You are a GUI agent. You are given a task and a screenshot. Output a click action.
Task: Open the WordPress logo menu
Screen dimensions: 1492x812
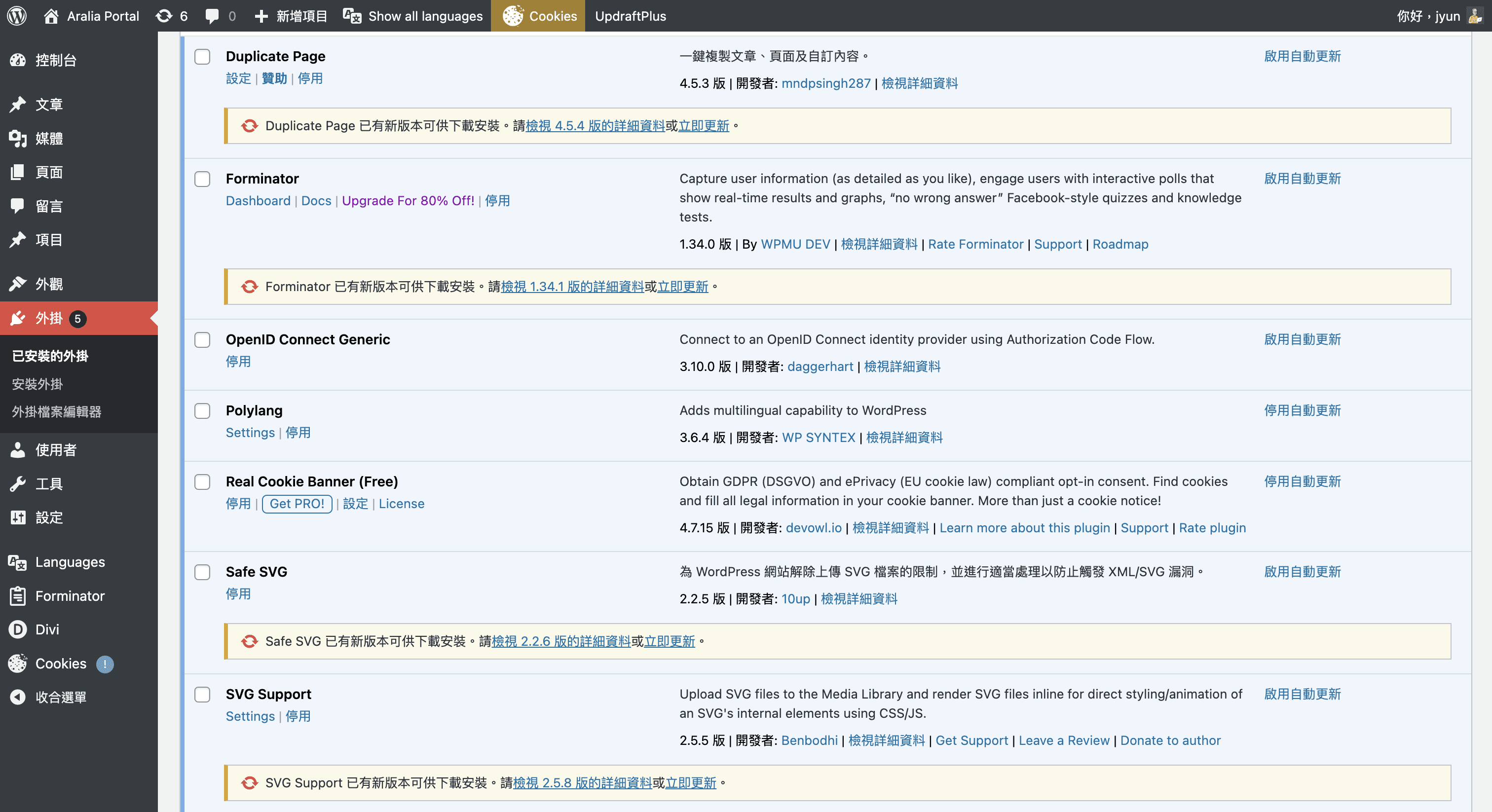click(17, 16)
